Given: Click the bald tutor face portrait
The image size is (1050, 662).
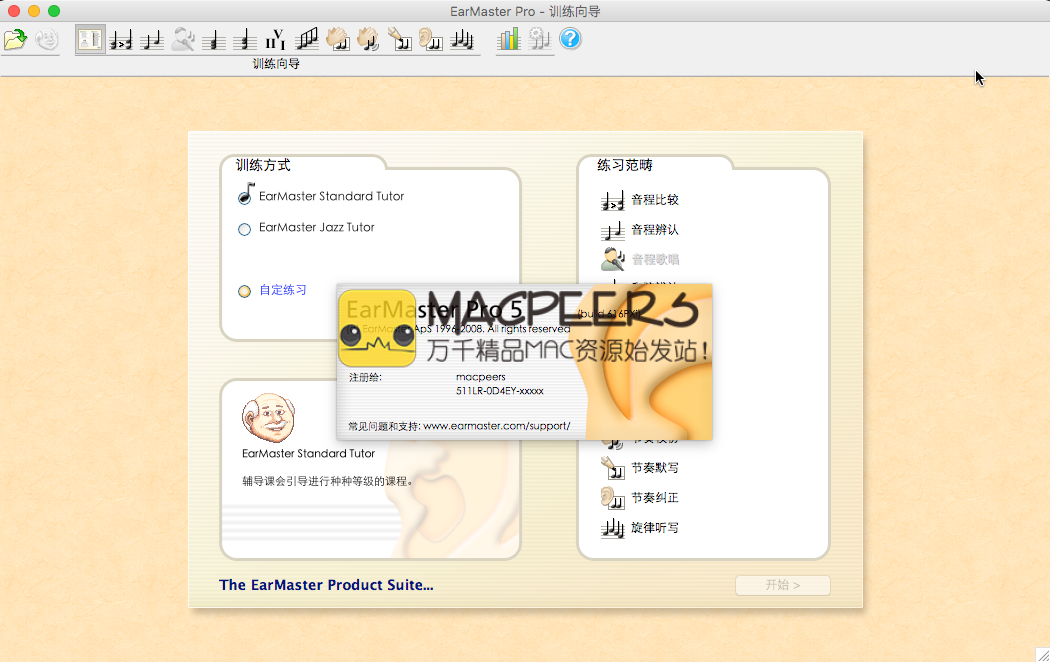Looking at the screenshot, I should pos(268,419).
